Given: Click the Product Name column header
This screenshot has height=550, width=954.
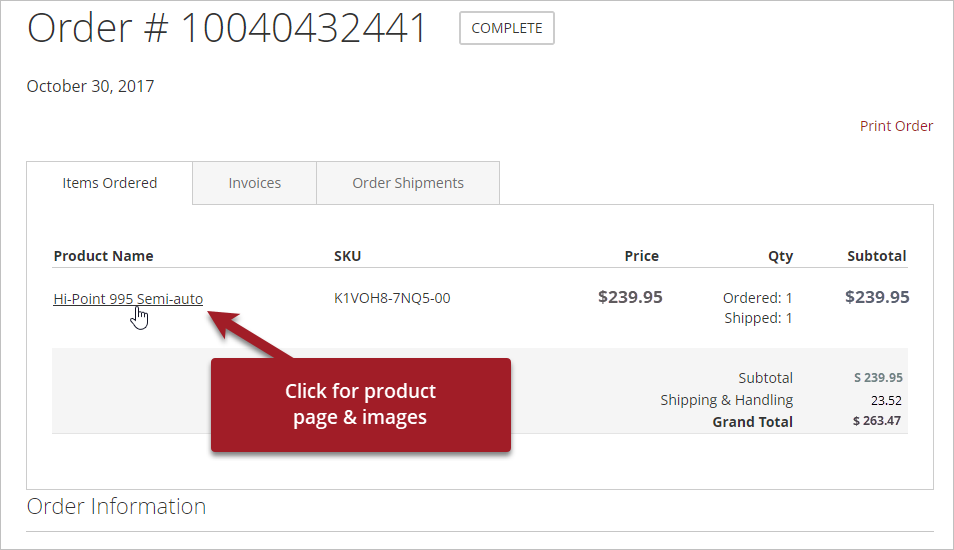Looking at the screenshot, I should 103,256.
